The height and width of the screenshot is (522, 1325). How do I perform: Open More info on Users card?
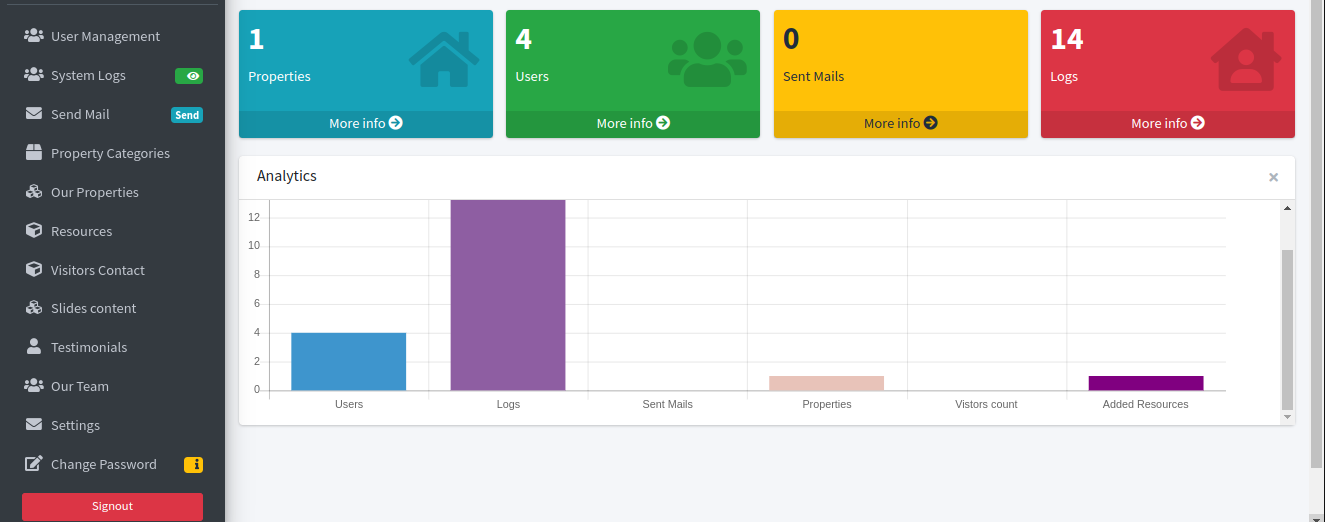click(x=633, y=123)
